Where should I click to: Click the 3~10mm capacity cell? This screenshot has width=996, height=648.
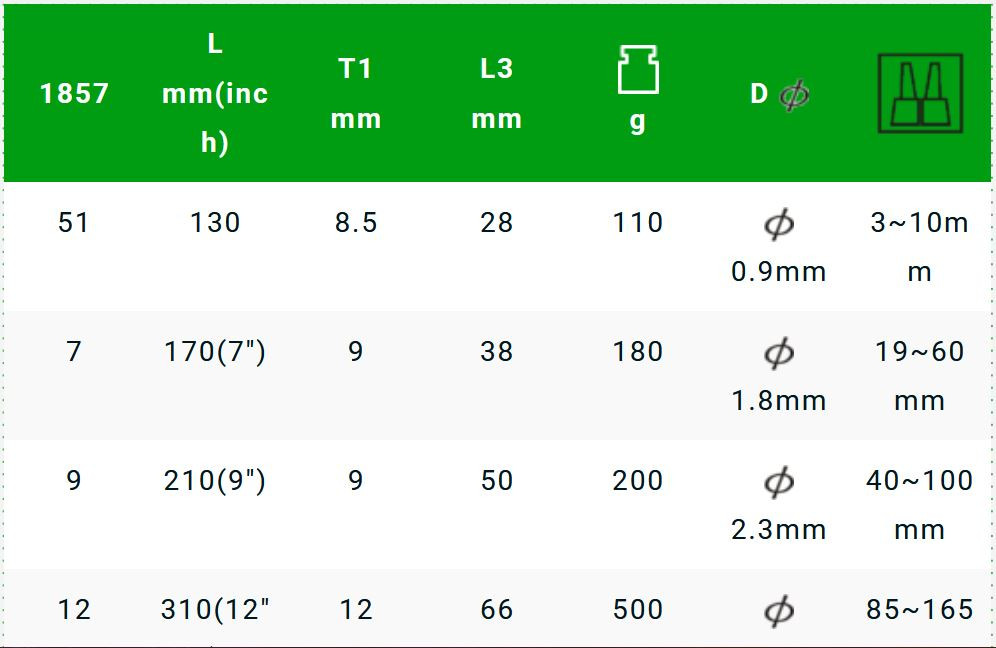pyautogui.click(x=919, y=246)
